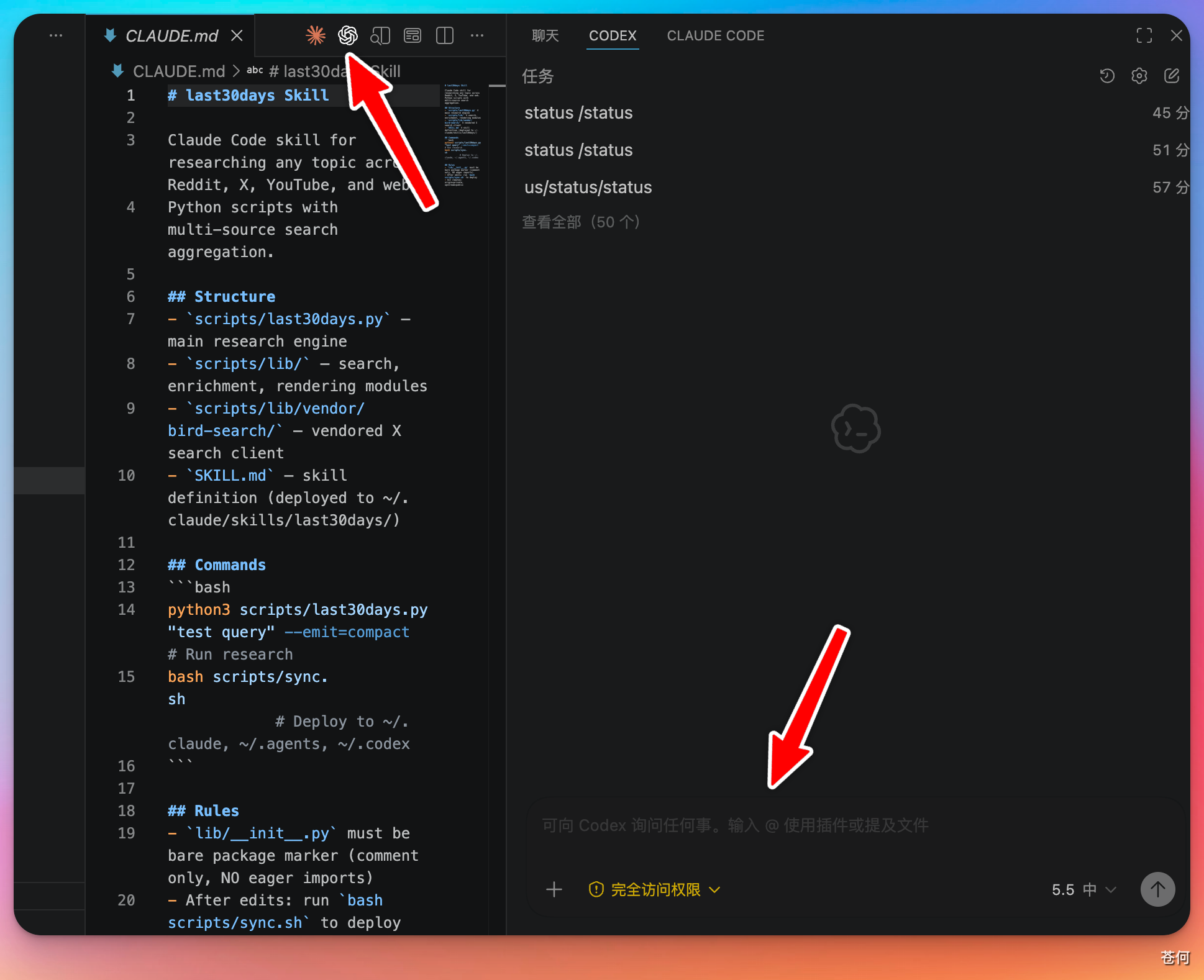Viewport: 1204px width, 980px height.
Task: Click the 任务 section header
Action: click(x=538, y=76)
